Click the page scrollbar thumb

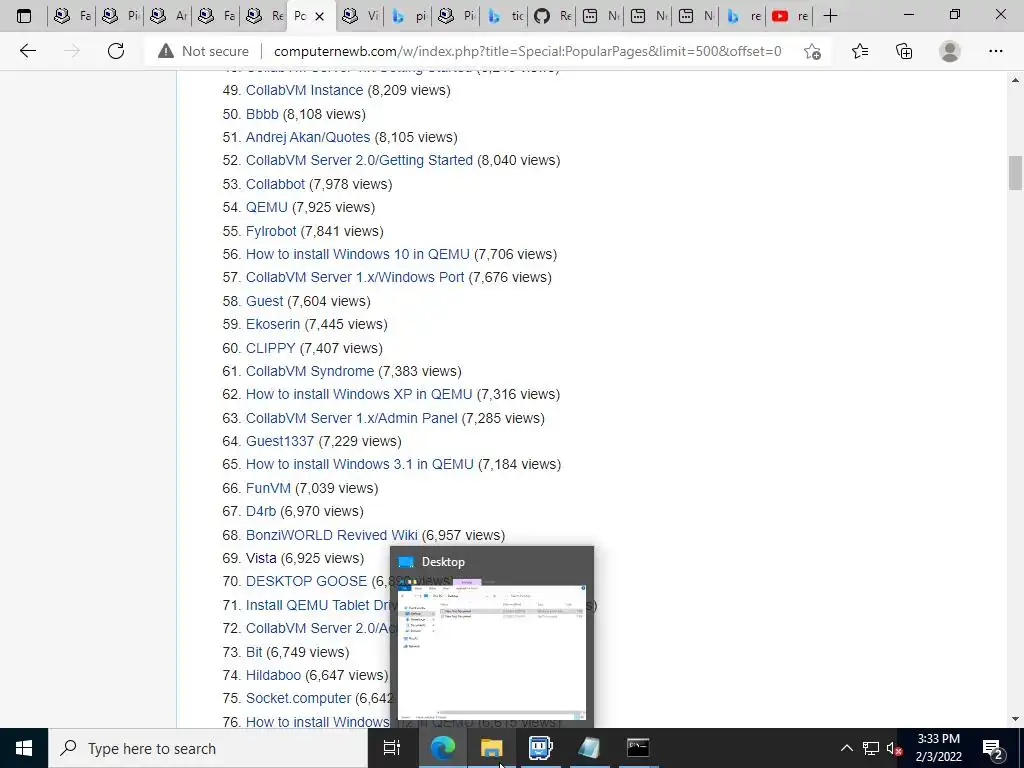[1015, 172]
